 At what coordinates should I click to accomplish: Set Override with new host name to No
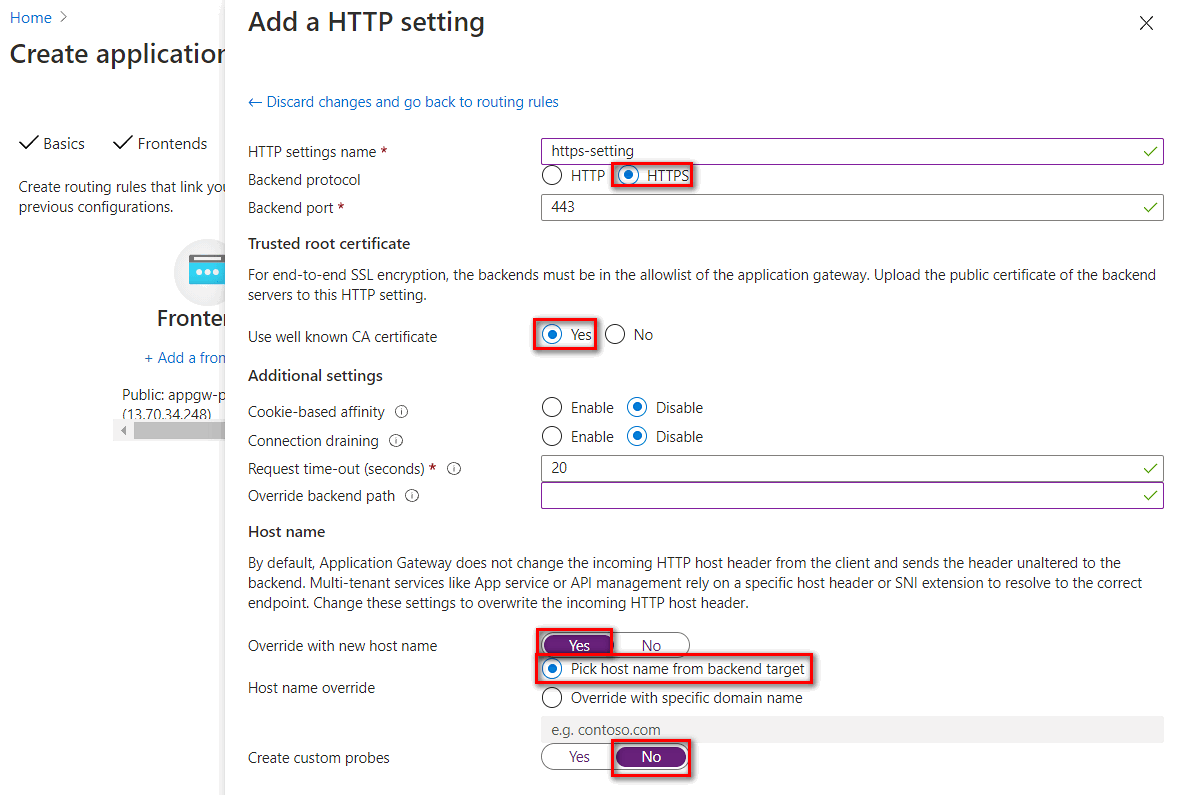tap(651, 644)
